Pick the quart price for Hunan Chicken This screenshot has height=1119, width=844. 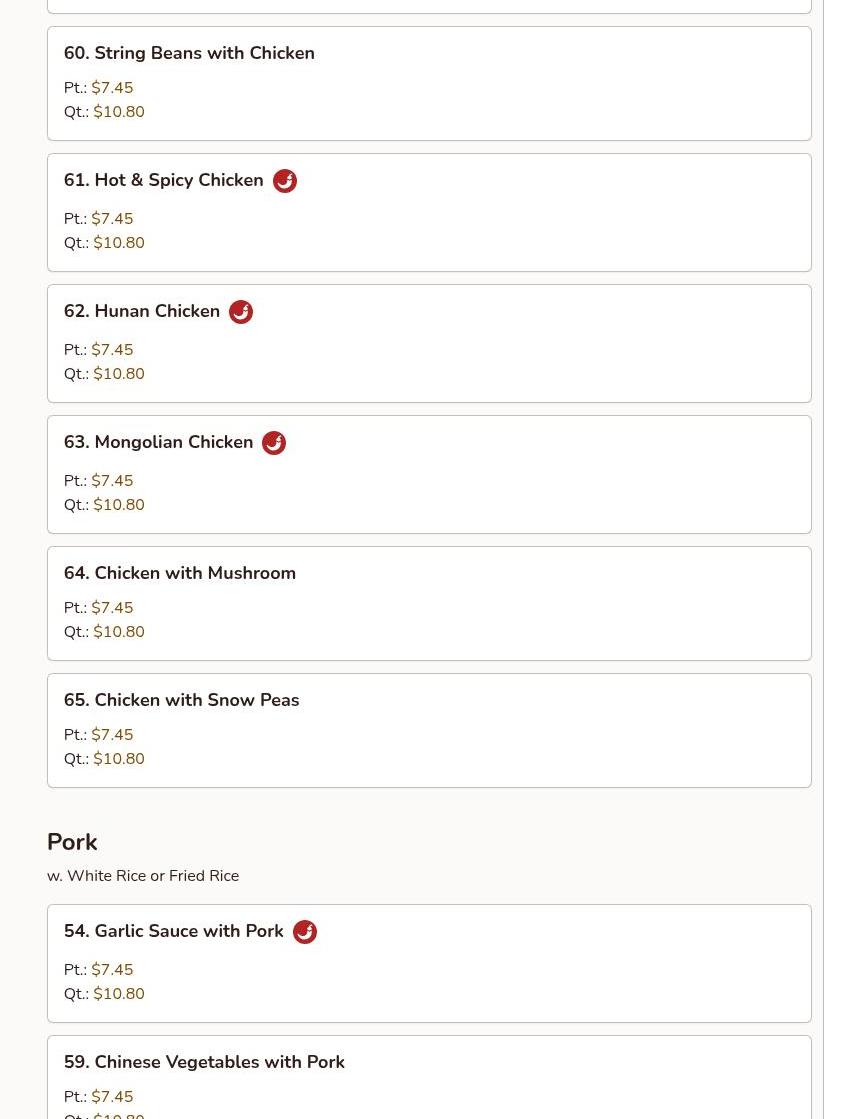pos(119,374)
